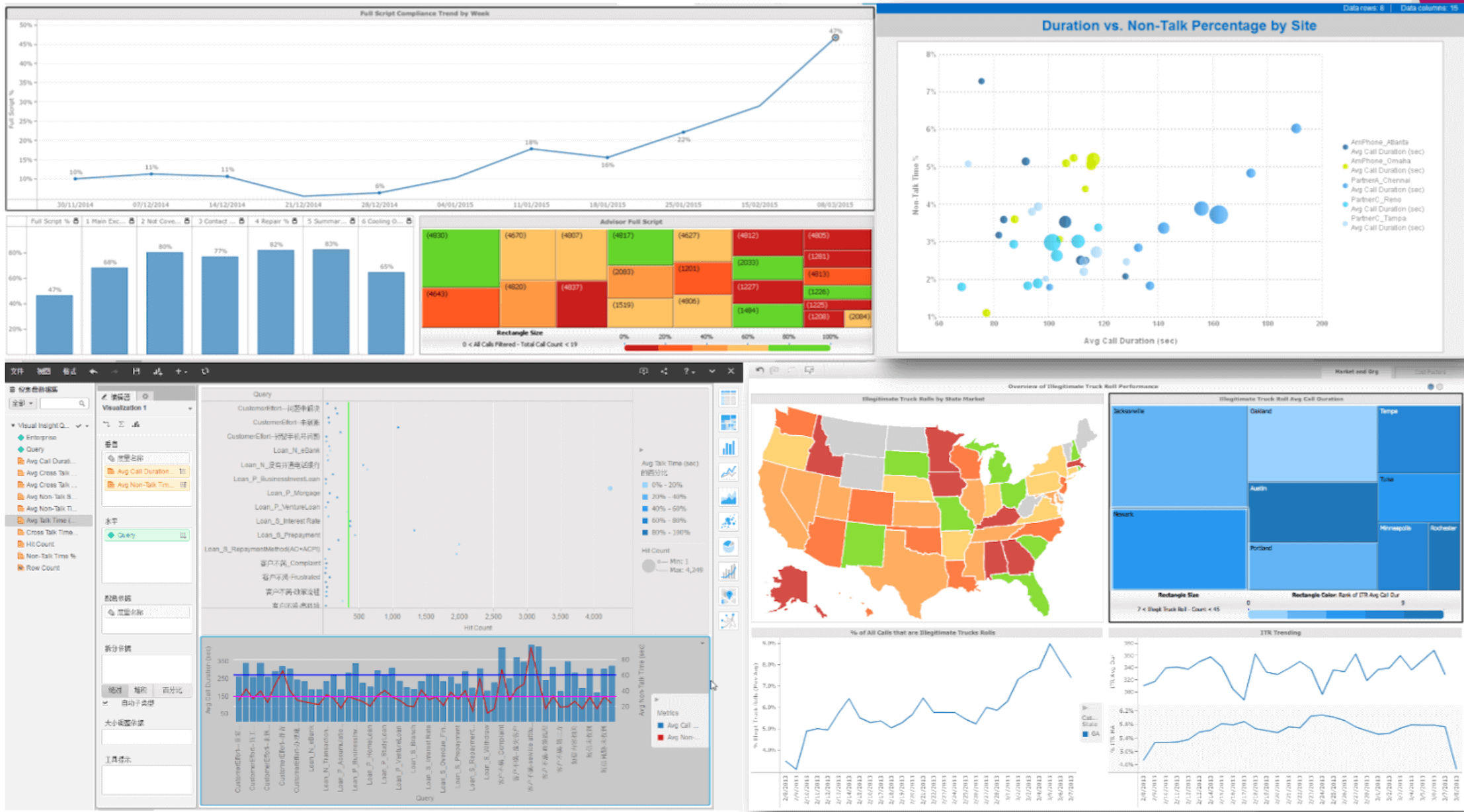1464x812 pixels.
Task: Click the monitor icon in truck roll toolbar
Action: (809, 370)
